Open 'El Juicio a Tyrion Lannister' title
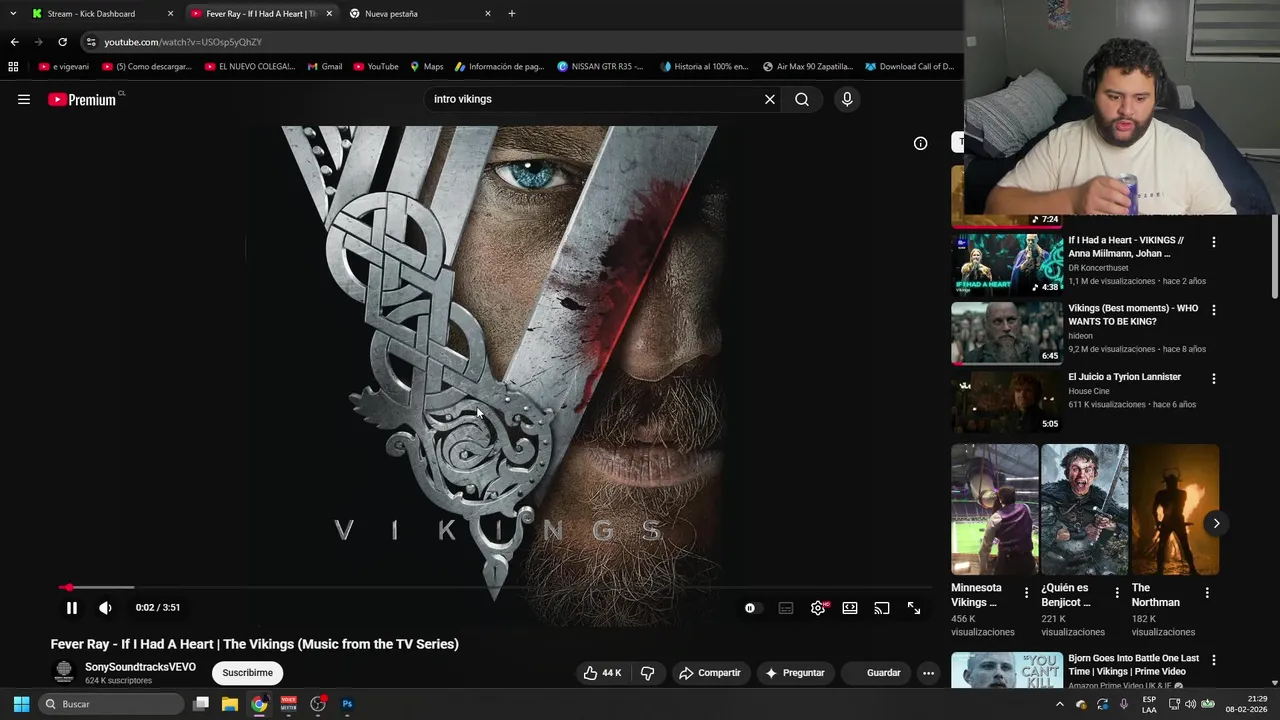 coord(1124,377)
